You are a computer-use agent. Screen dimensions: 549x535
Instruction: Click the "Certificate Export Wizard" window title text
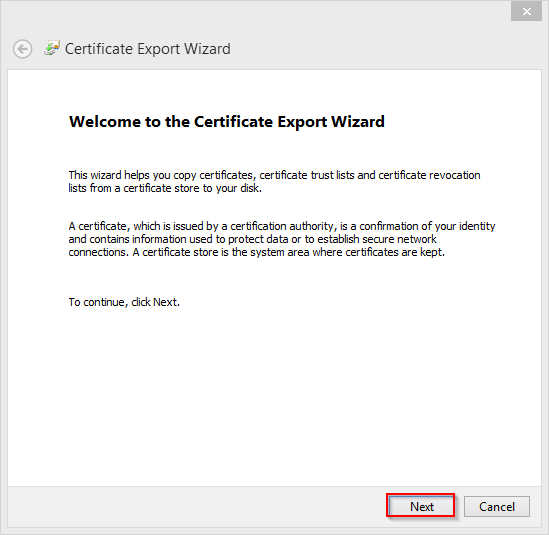148,49
